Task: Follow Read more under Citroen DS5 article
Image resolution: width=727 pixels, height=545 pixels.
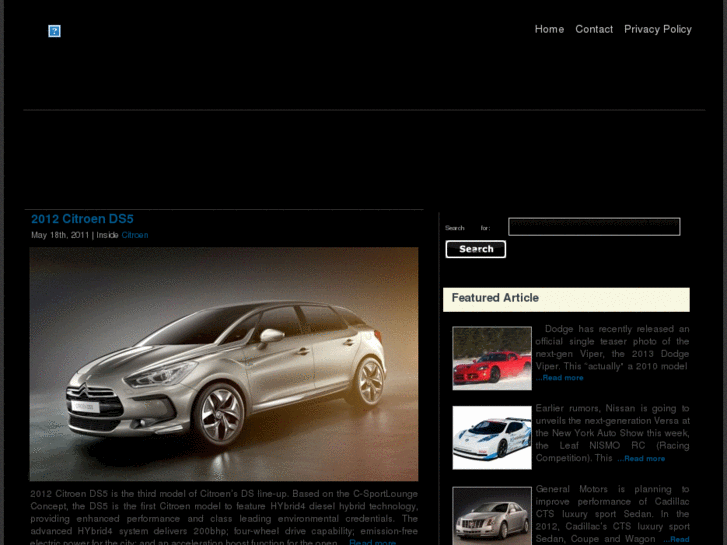Action: pyautogui.click(x=373, y=542)
